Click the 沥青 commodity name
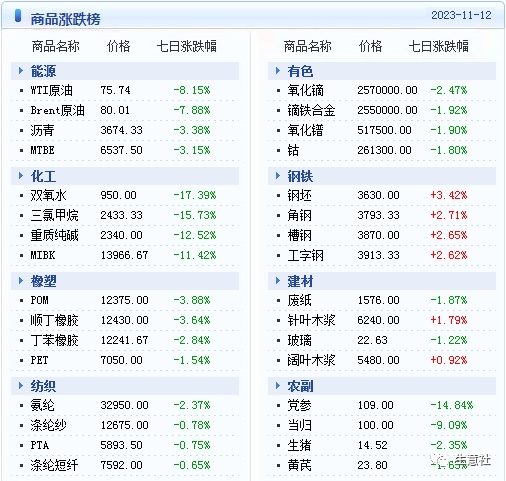 [x=42, y=130]
